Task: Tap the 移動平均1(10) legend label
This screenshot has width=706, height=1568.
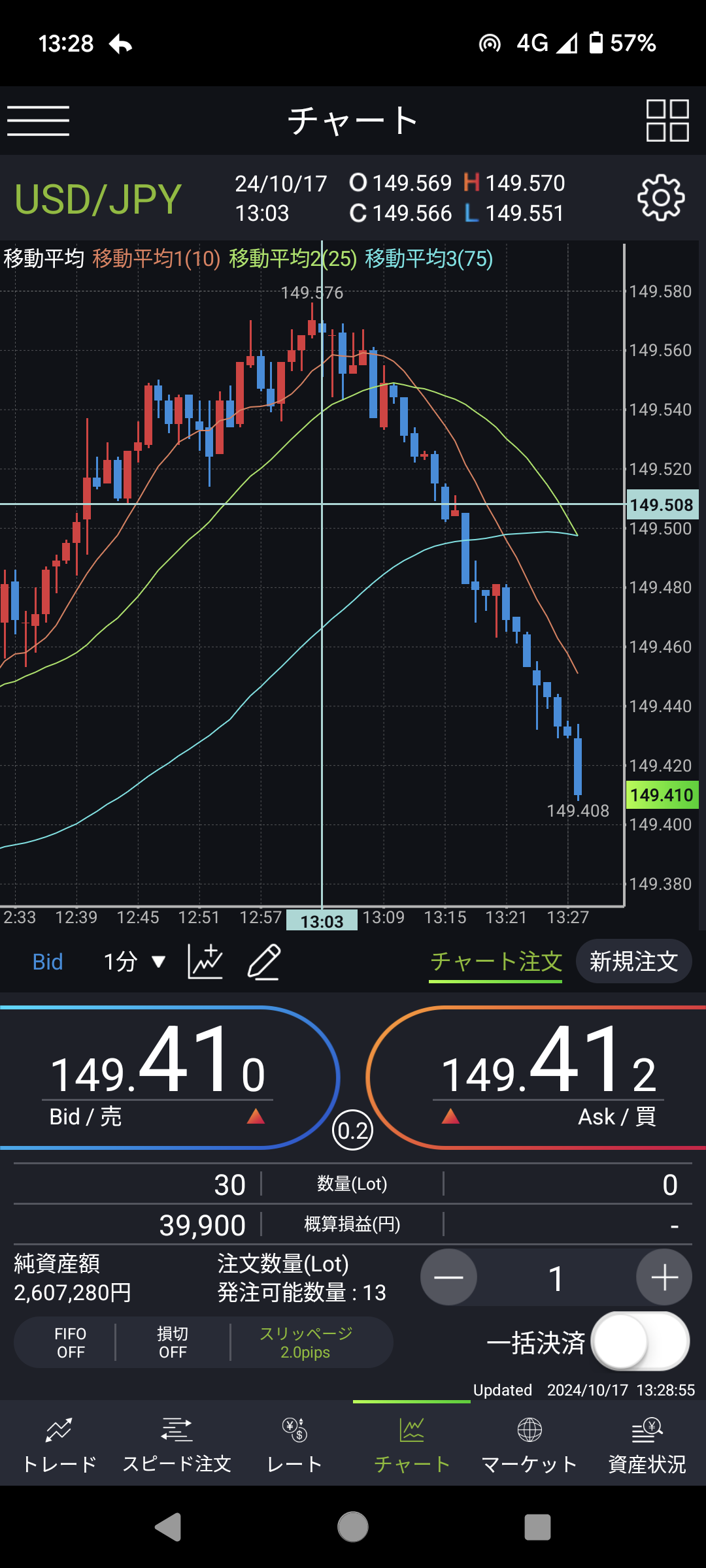Action: (x=157, y=259)
